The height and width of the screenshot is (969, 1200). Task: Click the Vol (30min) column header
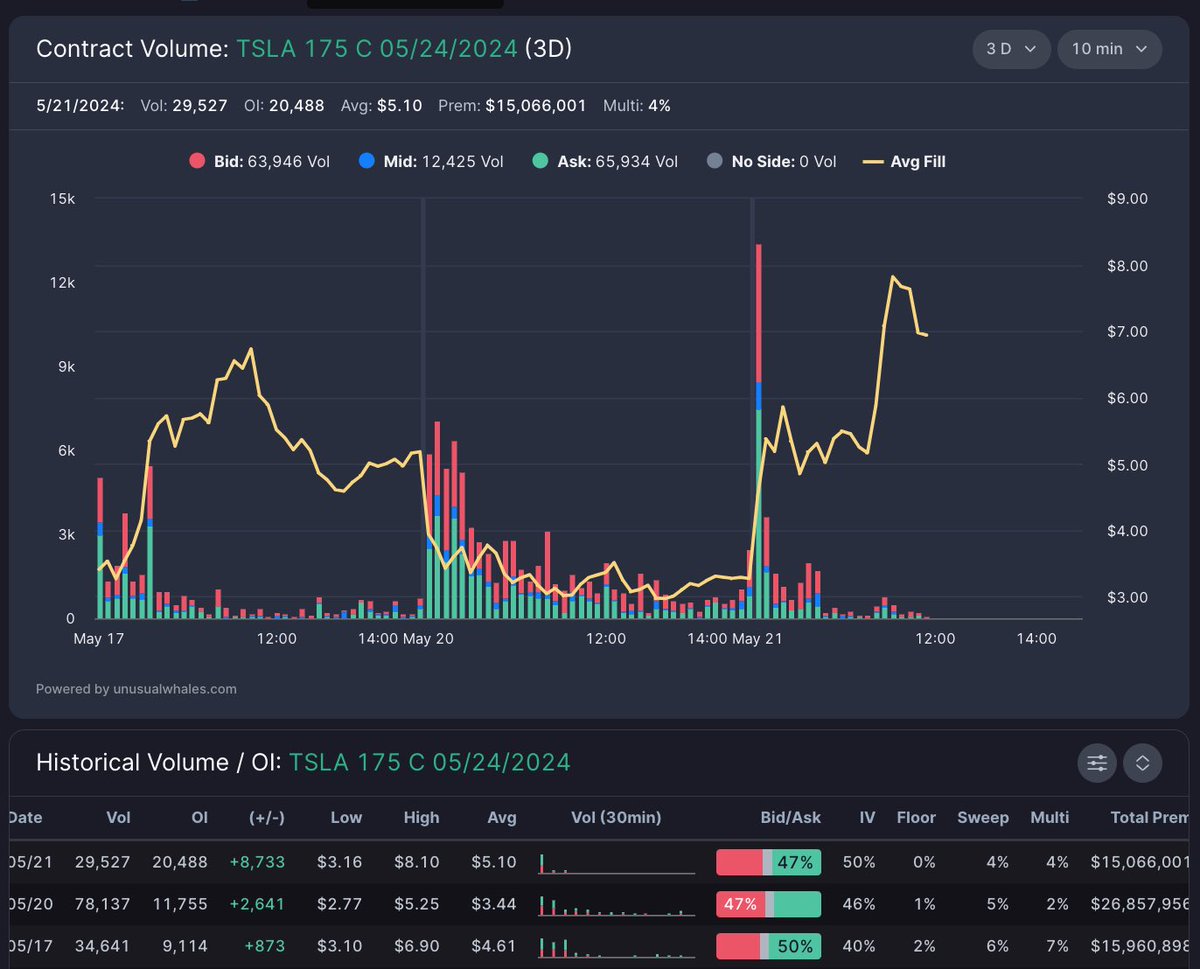coord(616,817)
